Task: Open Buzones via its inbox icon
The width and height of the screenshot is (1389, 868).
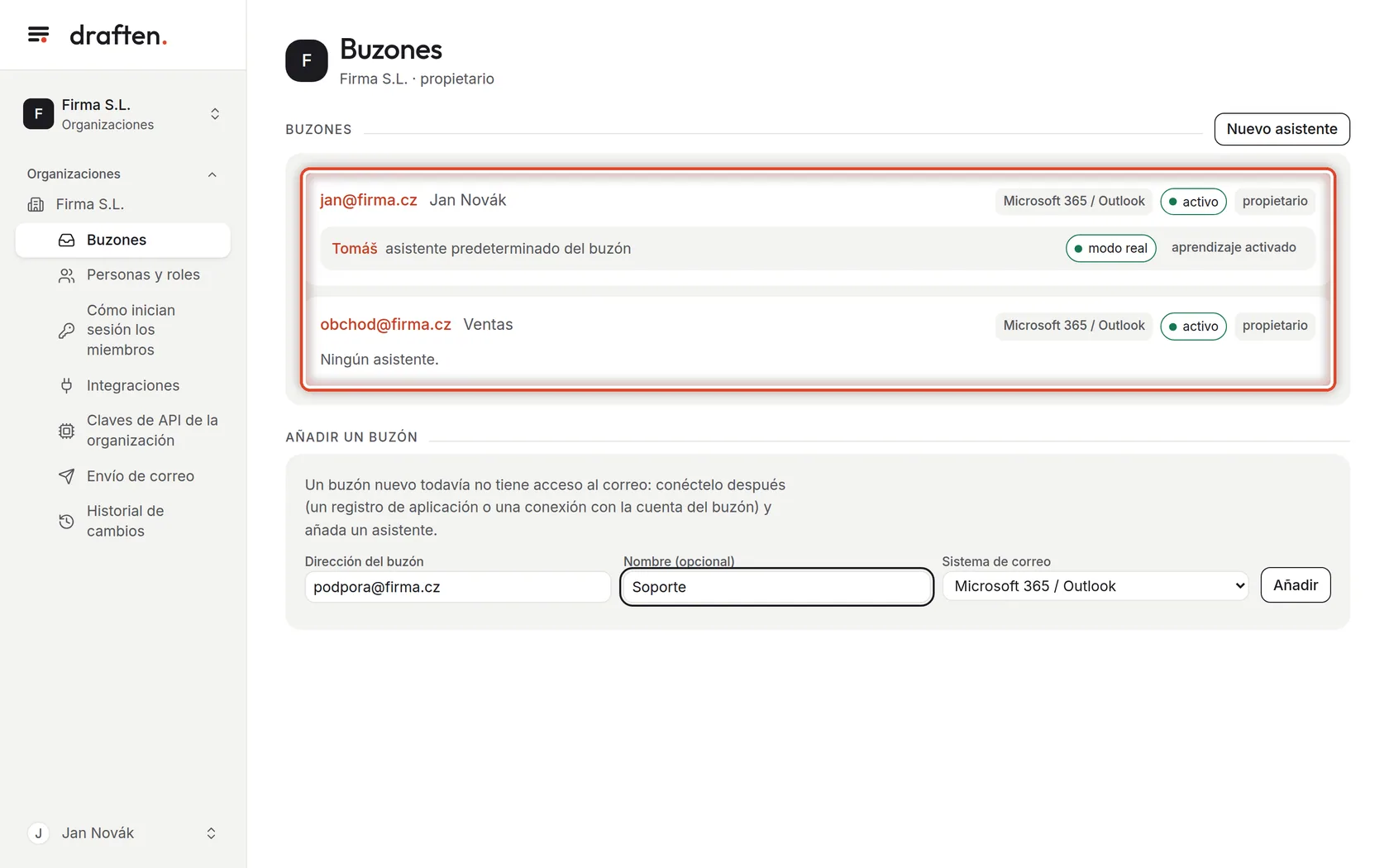Action: (x=66, y=241)
